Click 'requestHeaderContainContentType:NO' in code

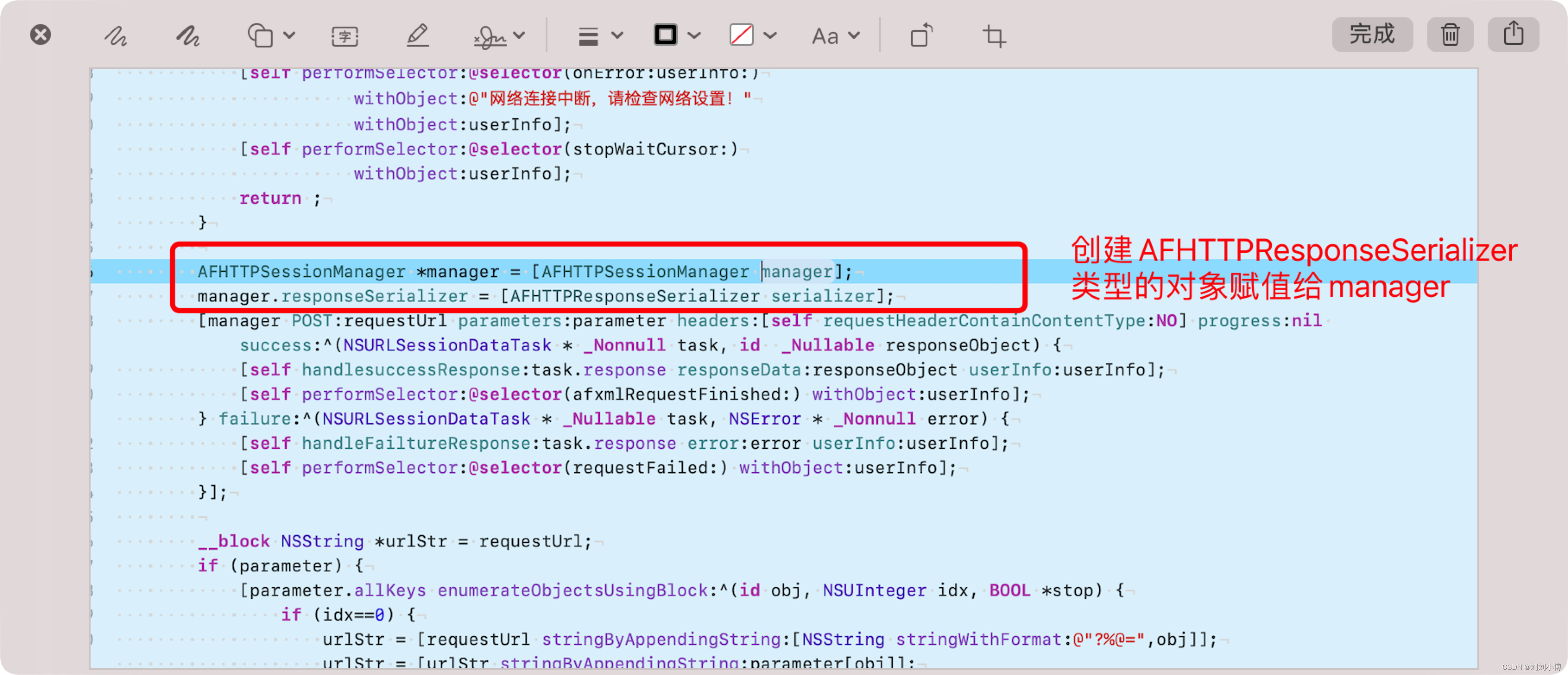(x=999, y=321)
